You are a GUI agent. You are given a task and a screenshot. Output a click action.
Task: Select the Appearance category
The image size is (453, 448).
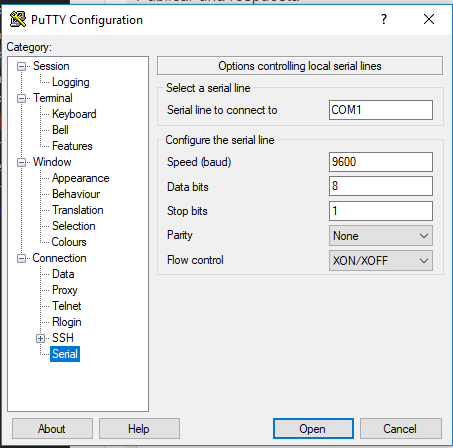tap(80, 178)
